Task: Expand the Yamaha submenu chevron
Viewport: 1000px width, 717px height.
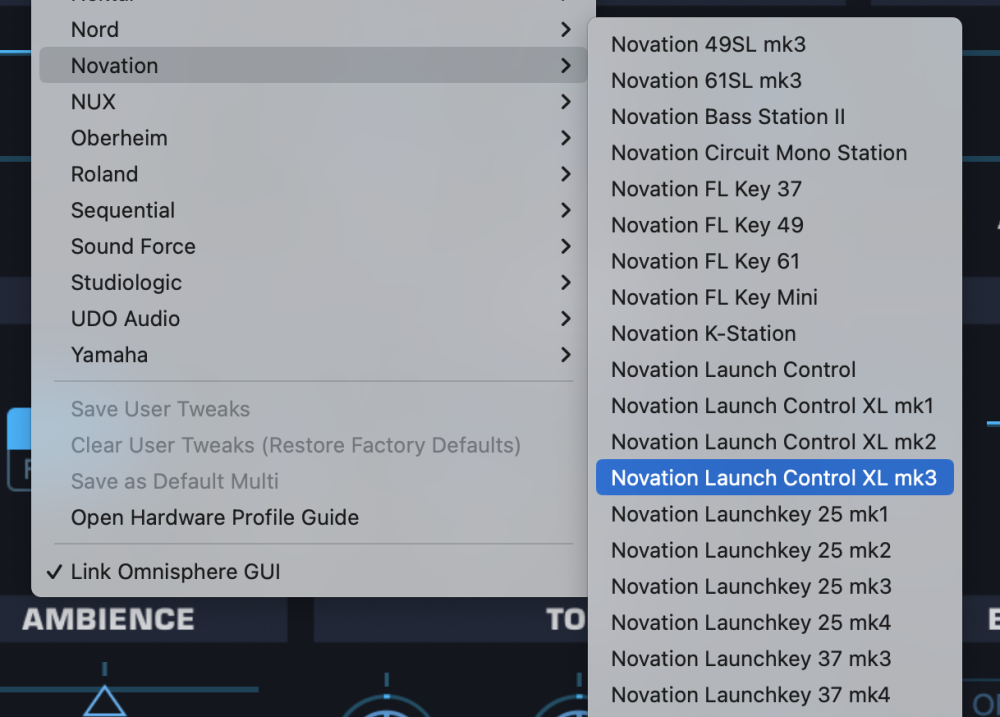Action: (x=566, y=355)
